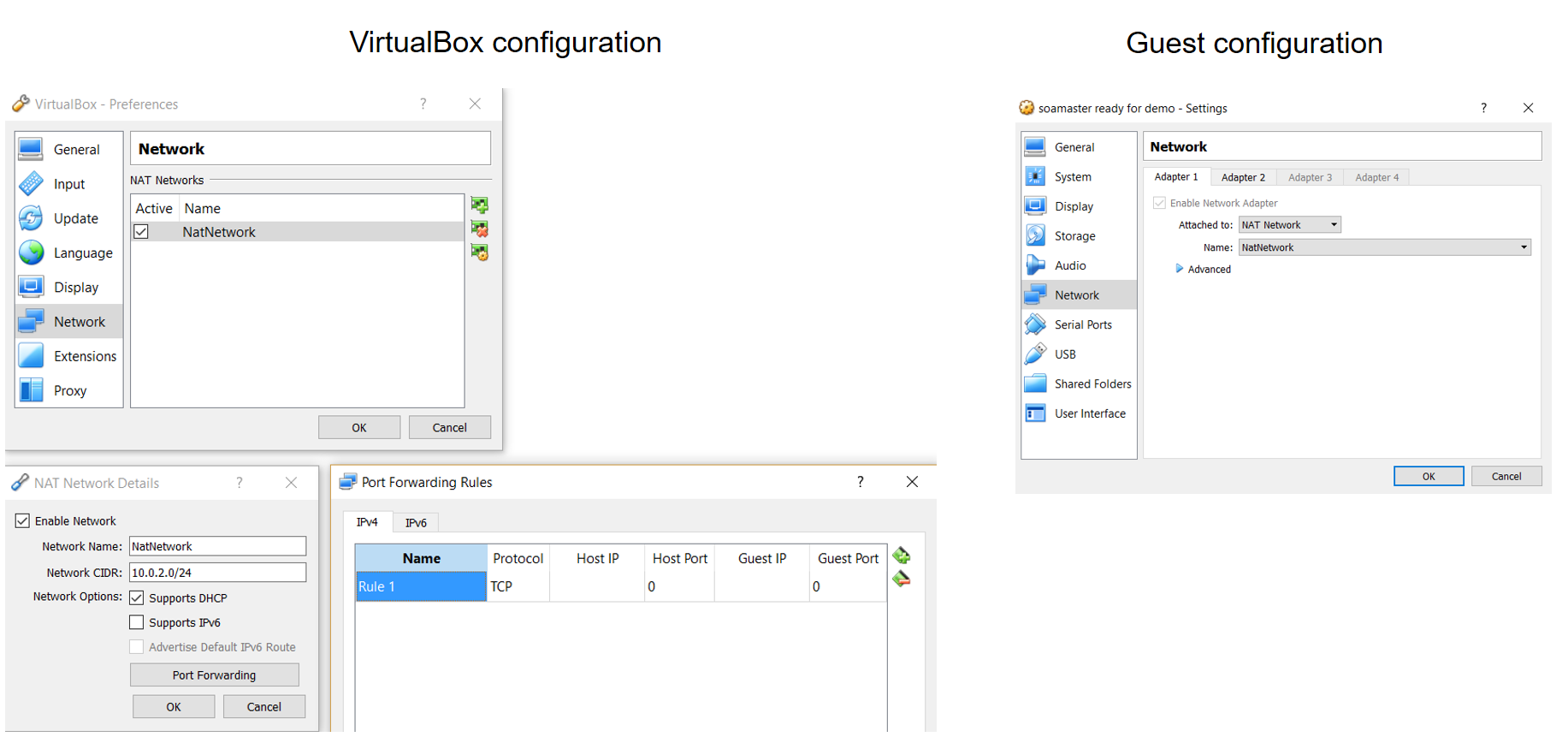Open Serial Ports in guest Settings

click(1079, 324)
